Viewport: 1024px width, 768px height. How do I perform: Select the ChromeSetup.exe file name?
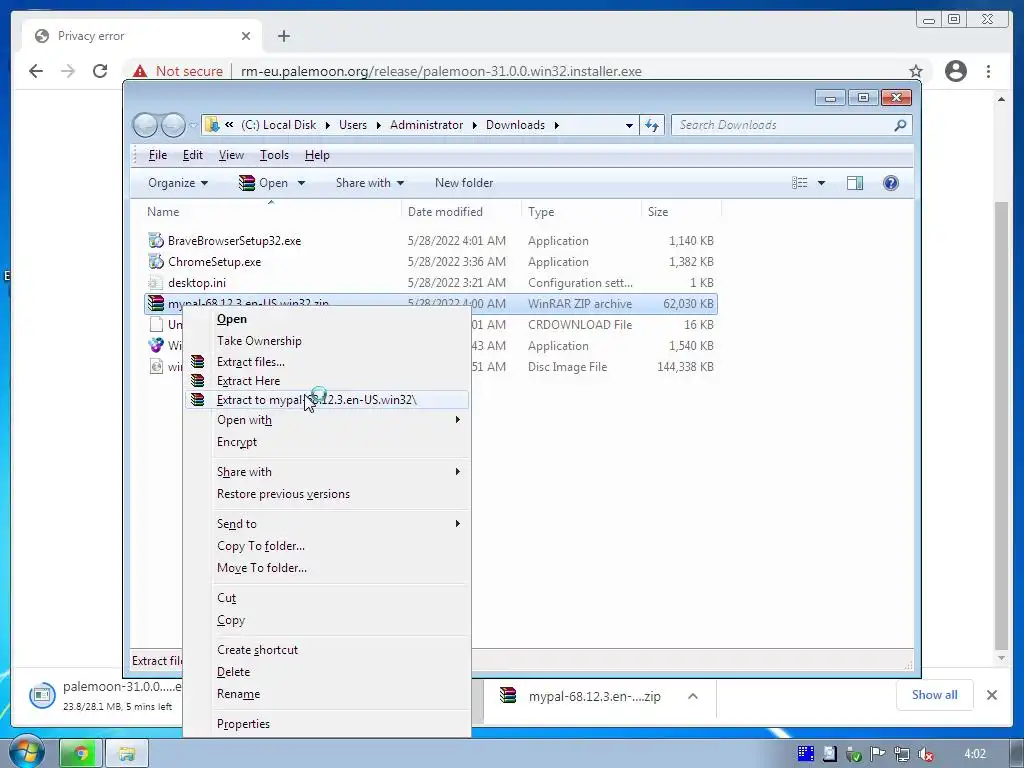tap(214, 262)
